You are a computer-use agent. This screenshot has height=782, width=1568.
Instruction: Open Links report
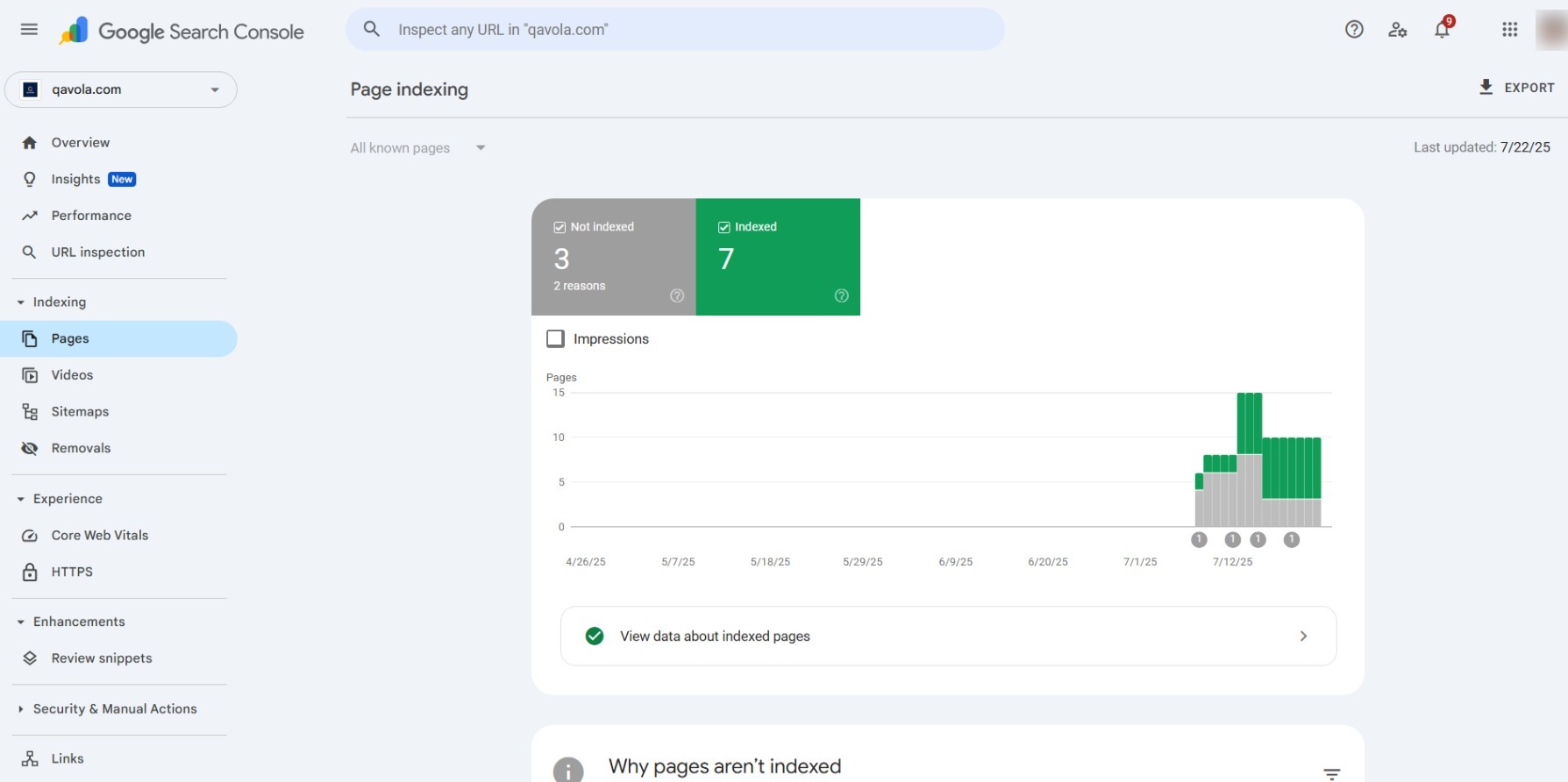(68, 759)
